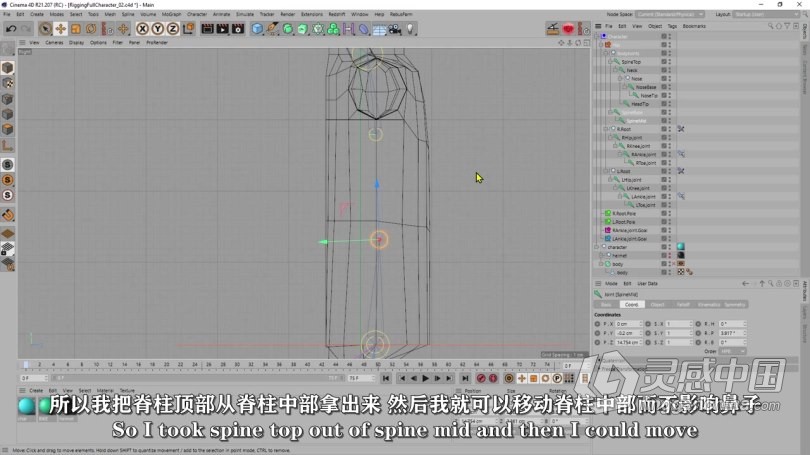Open the Order dropdown in Coordinates
The height and width of the screenshot is (455, 810).
coord(733,351)
